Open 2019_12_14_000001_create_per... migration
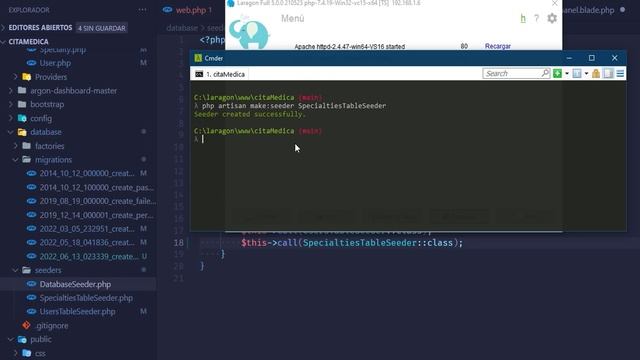Screen dimensions: 640x360 [x=96, y=215]
